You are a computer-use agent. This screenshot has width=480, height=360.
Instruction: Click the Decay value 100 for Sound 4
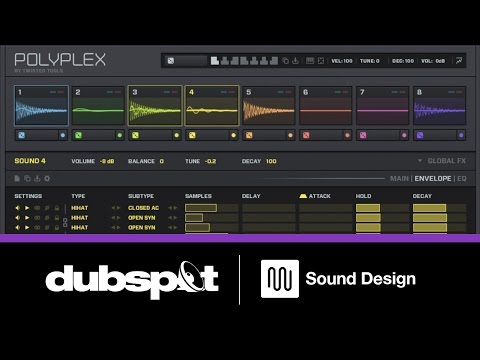[x=271, y=161]
